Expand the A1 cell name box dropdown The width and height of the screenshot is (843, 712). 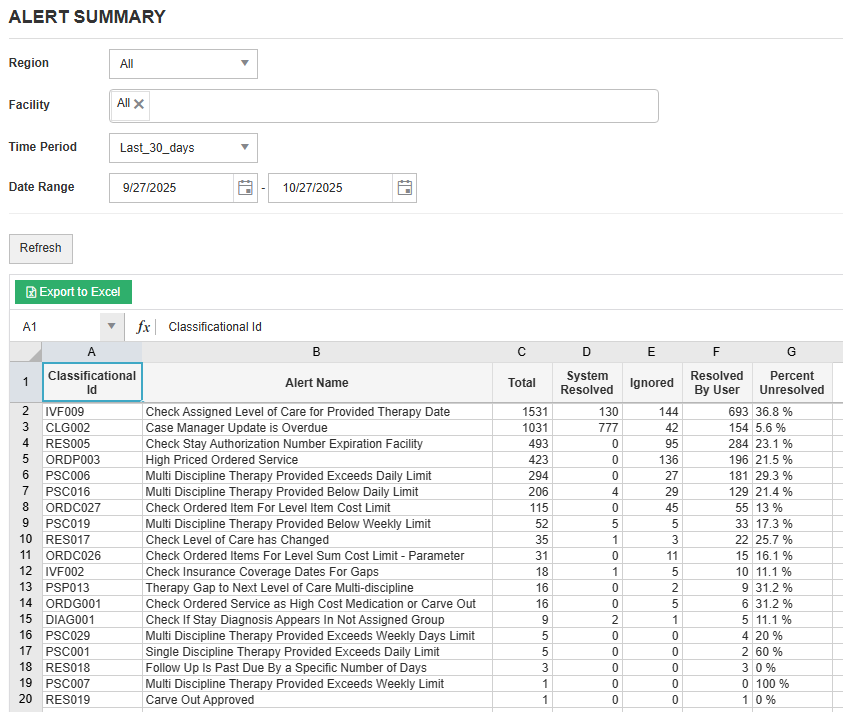point(111,326)
